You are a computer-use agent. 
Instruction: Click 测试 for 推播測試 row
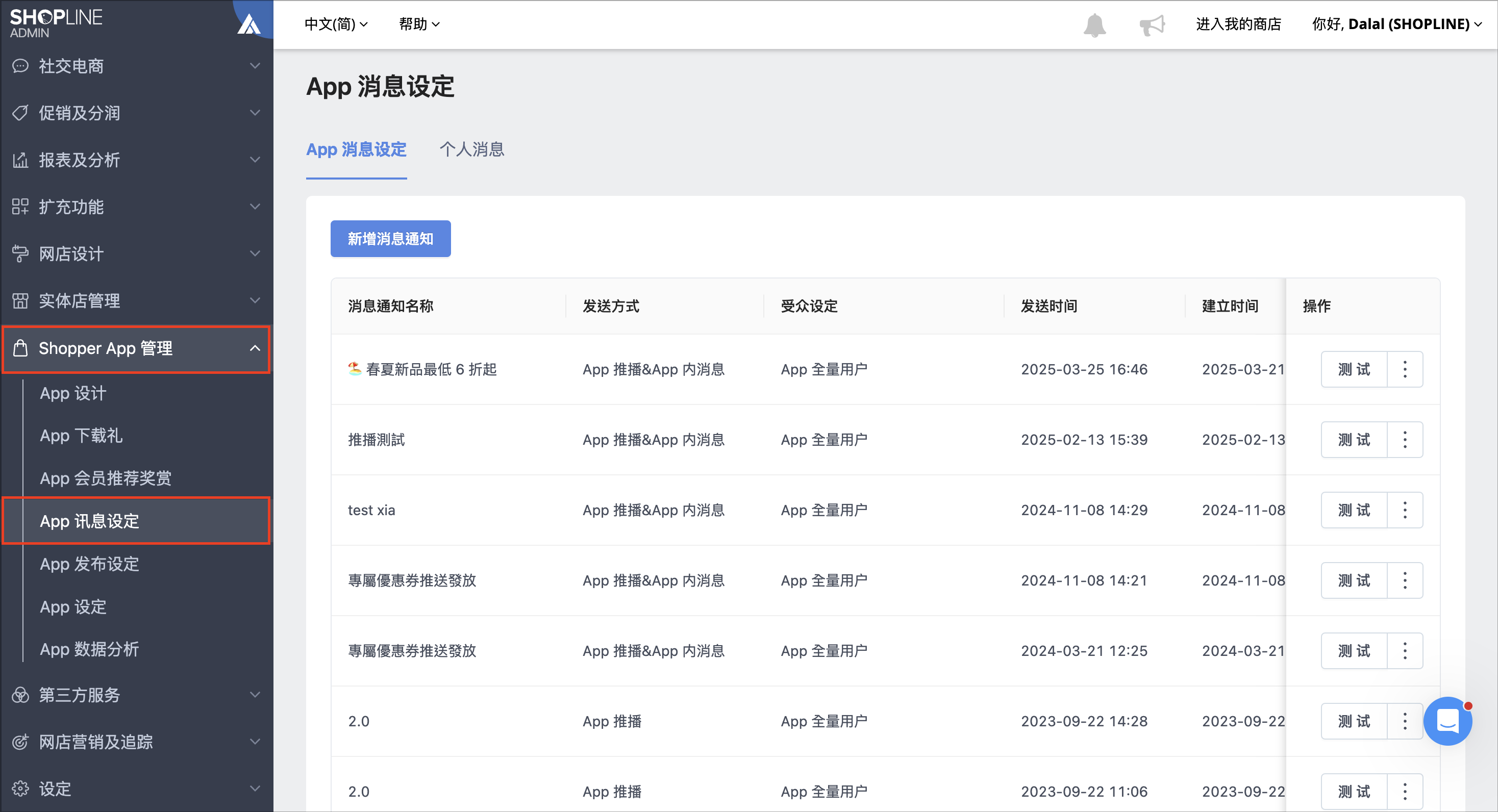pyautogui.click(x=1354, y=440)
